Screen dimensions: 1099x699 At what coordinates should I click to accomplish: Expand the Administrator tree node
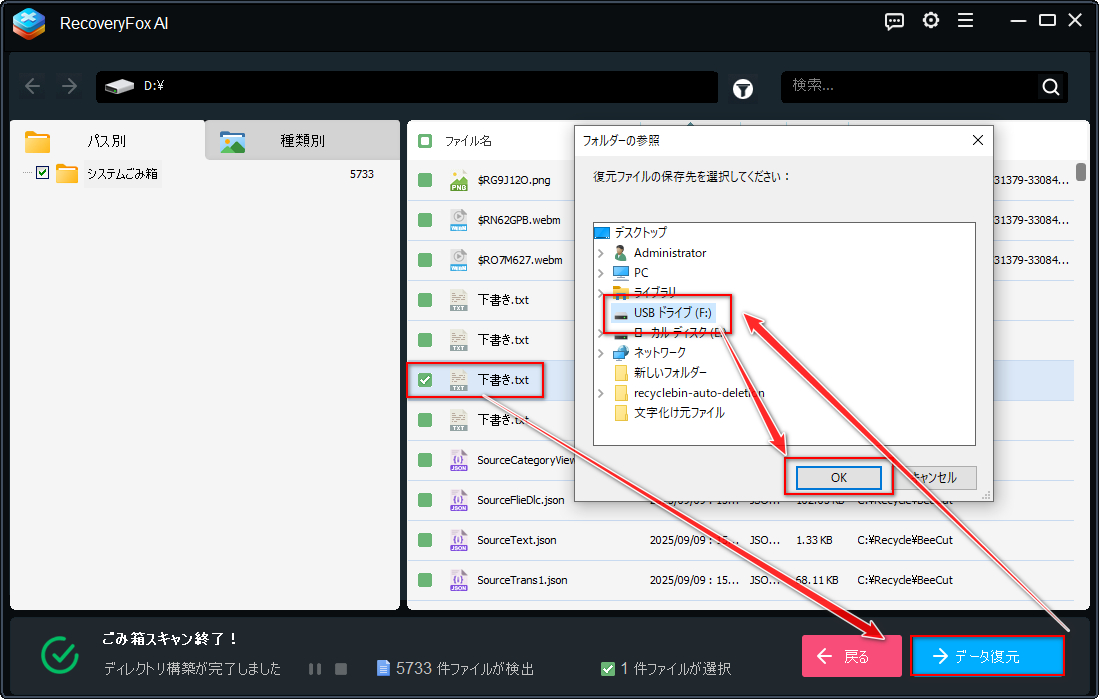600,253
